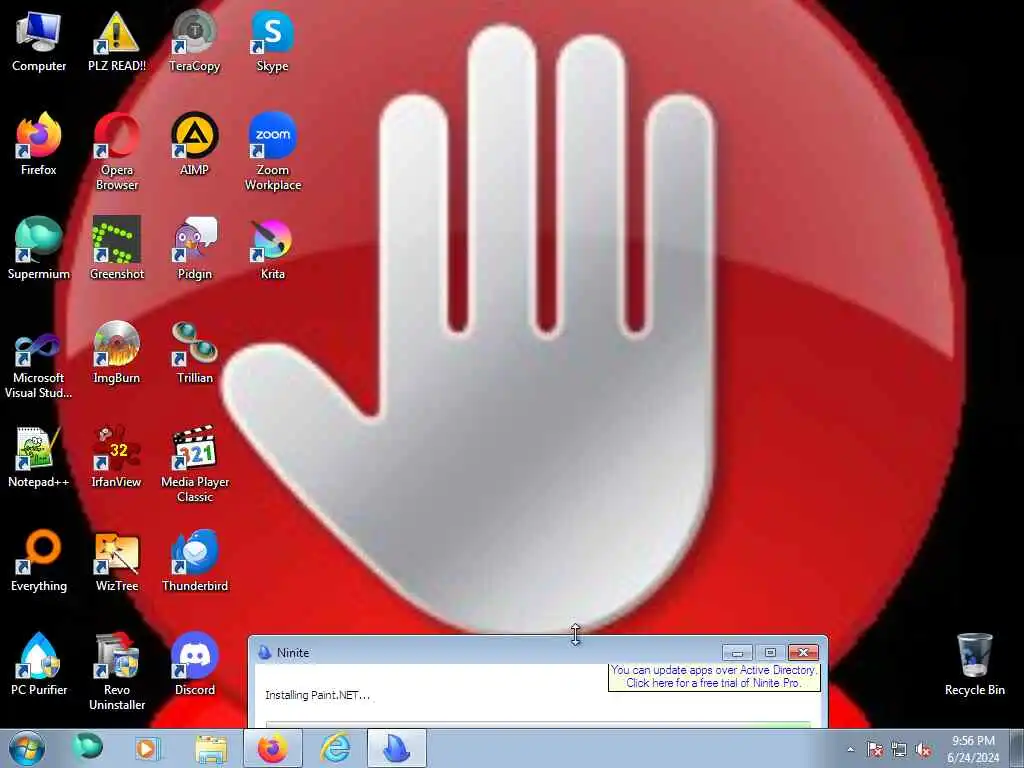The width and height of the screenshot is (1024, 768).
Task: Select the Opera Browser icon
Action: (116, 152)
